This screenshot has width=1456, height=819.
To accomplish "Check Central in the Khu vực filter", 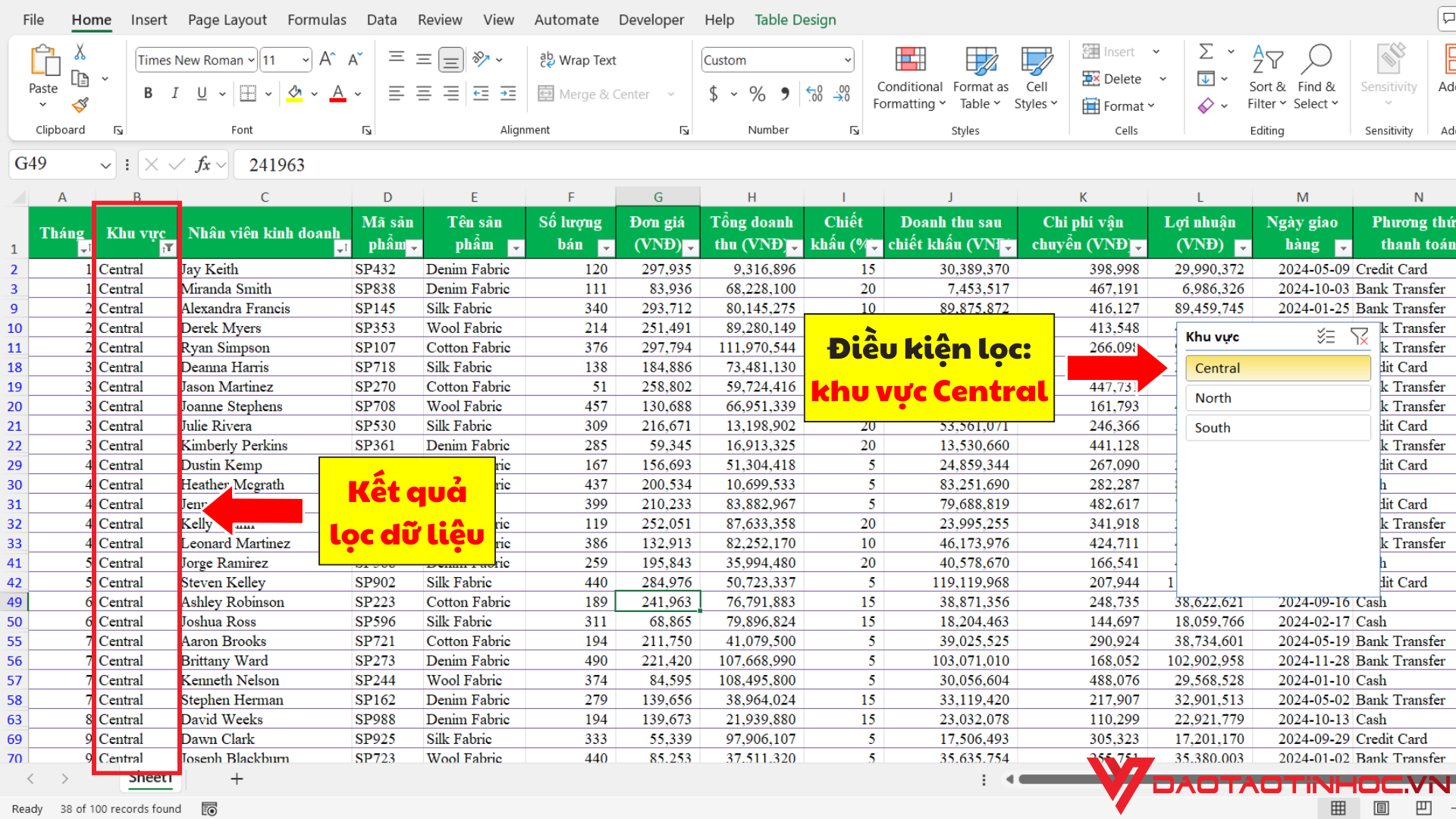I will [1277, 368].
